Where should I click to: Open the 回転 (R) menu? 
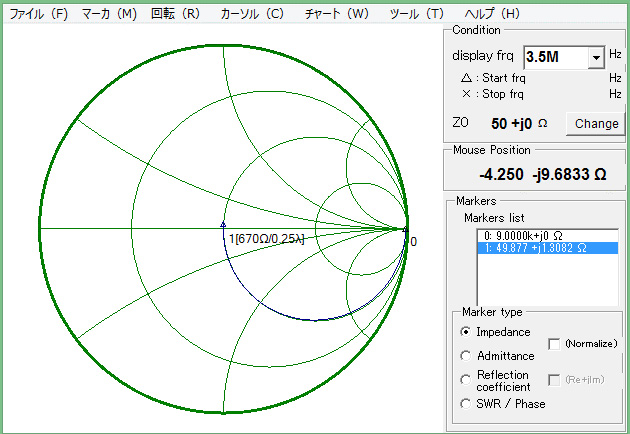coord(175,14)
